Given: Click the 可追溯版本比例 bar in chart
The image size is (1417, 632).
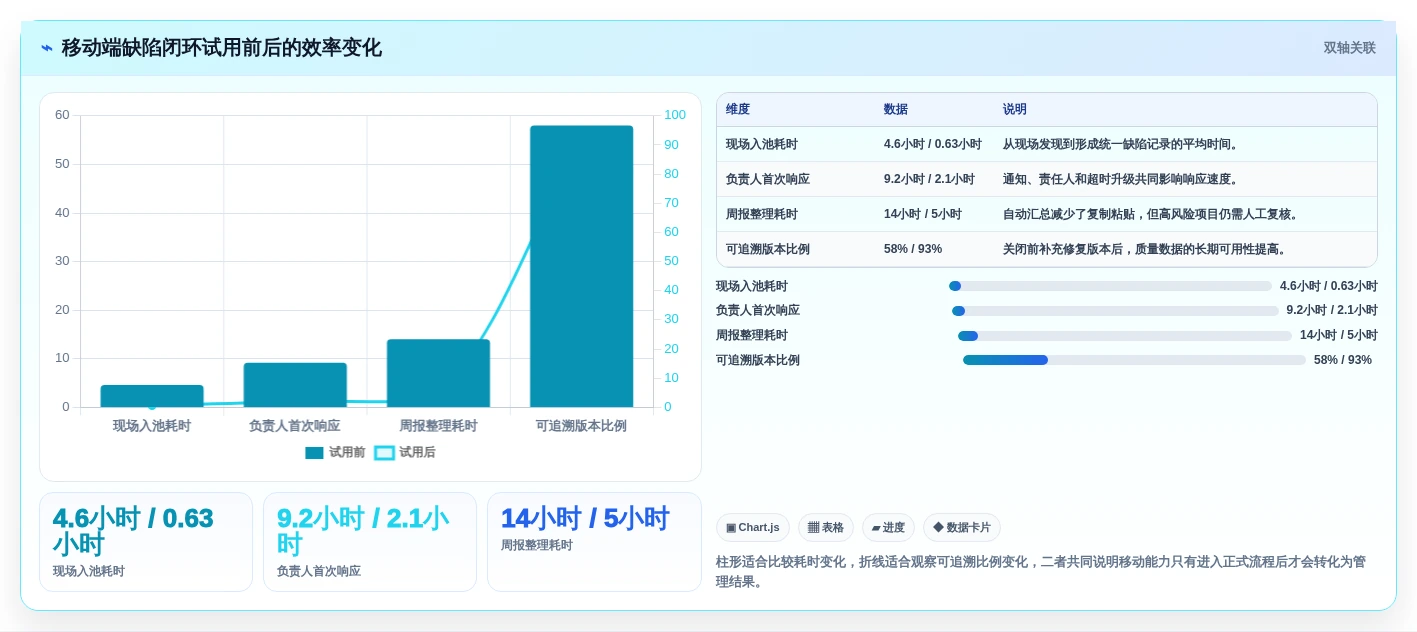Looking at the screenshot, I should 581,266.
